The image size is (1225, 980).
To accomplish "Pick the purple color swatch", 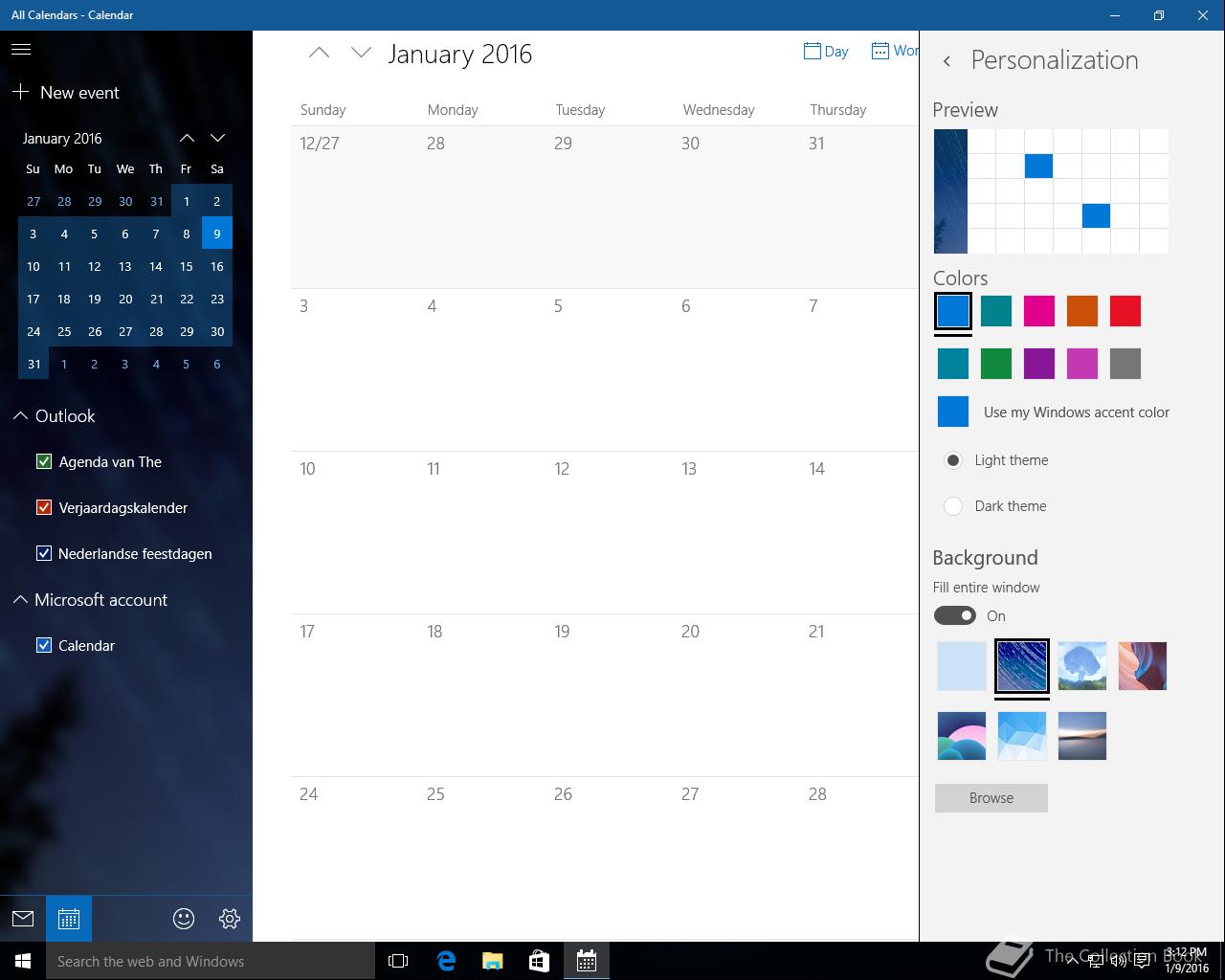I will point(1039,364).
